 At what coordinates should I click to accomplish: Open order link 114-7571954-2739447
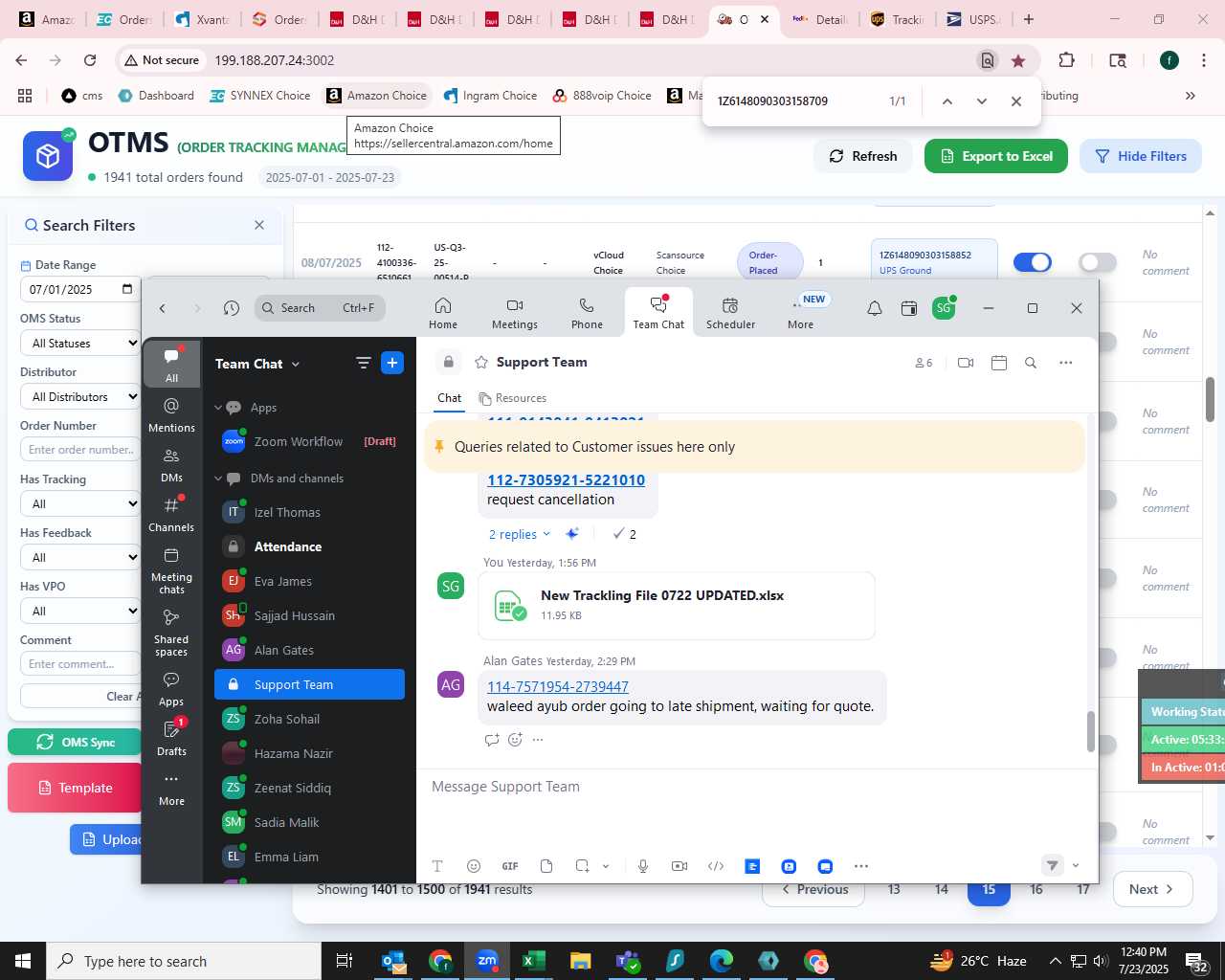click(558, 686)
